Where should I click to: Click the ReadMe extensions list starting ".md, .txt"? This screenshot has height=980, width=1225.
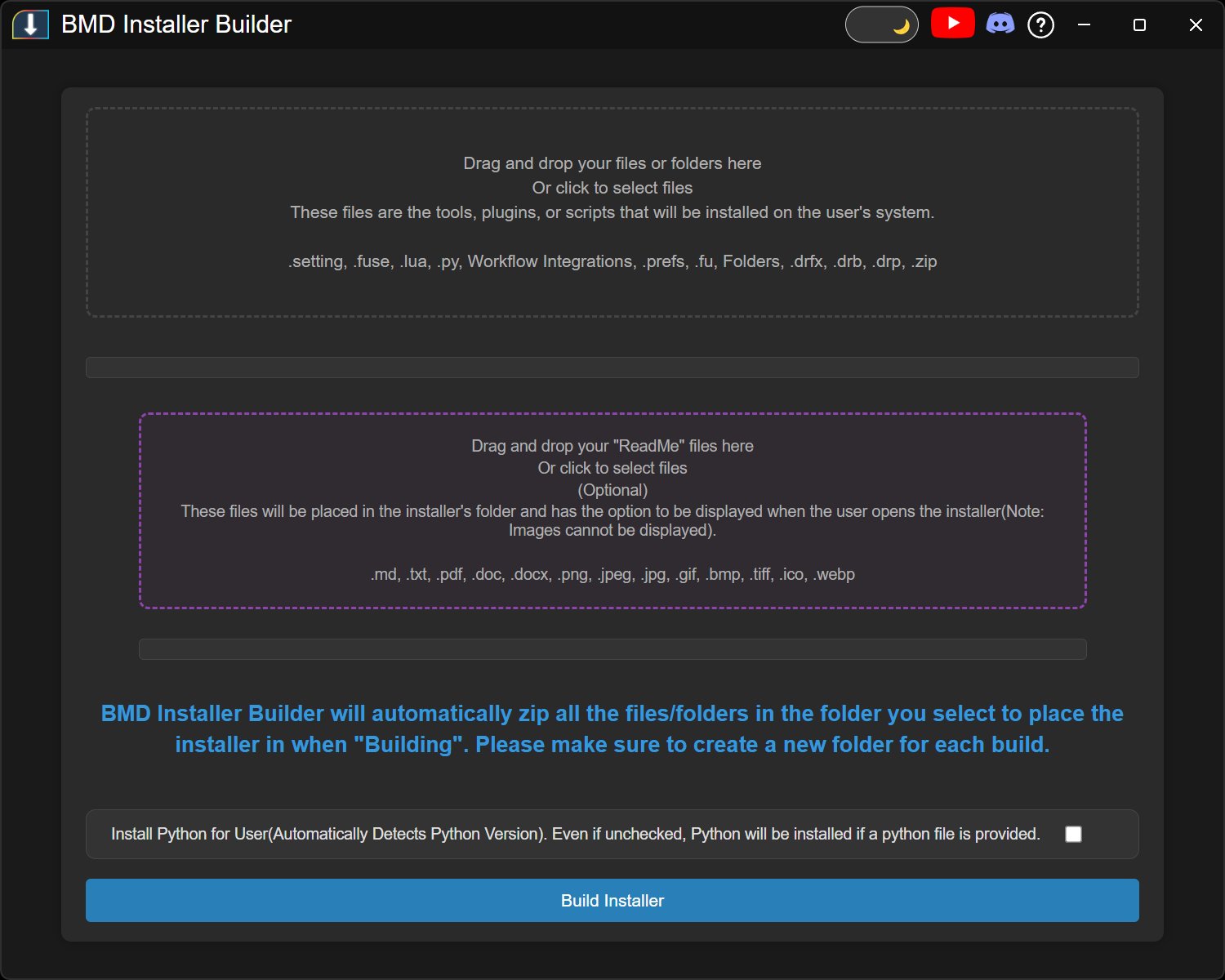coord(612,574)
